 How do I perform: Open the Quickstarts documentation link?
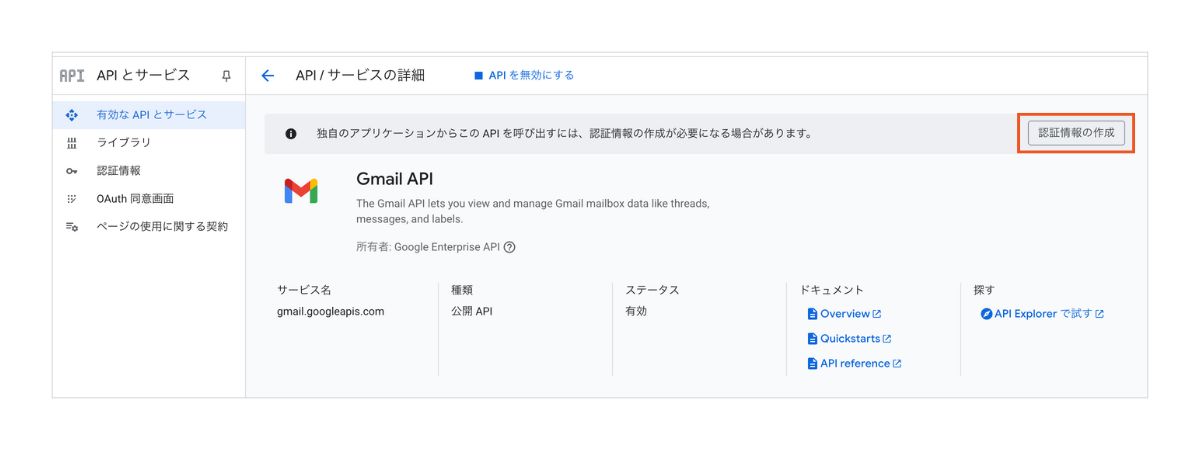(850, 339)
